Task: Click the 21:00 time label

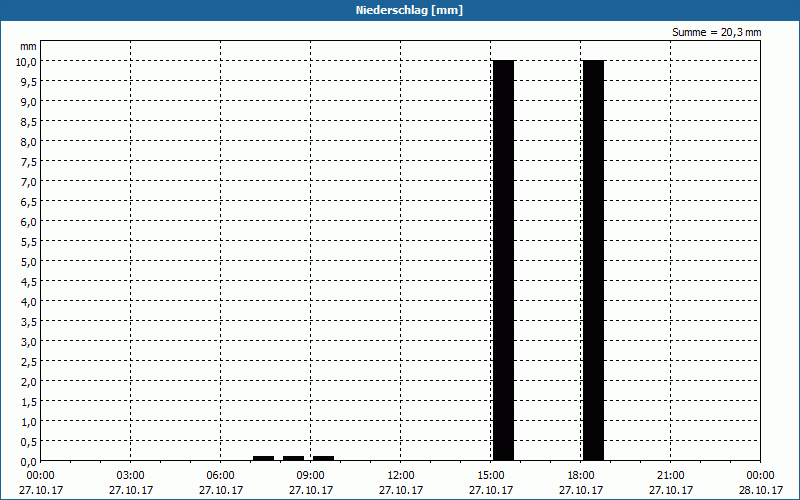Action: pyautogui.click(x=670, y=476)
